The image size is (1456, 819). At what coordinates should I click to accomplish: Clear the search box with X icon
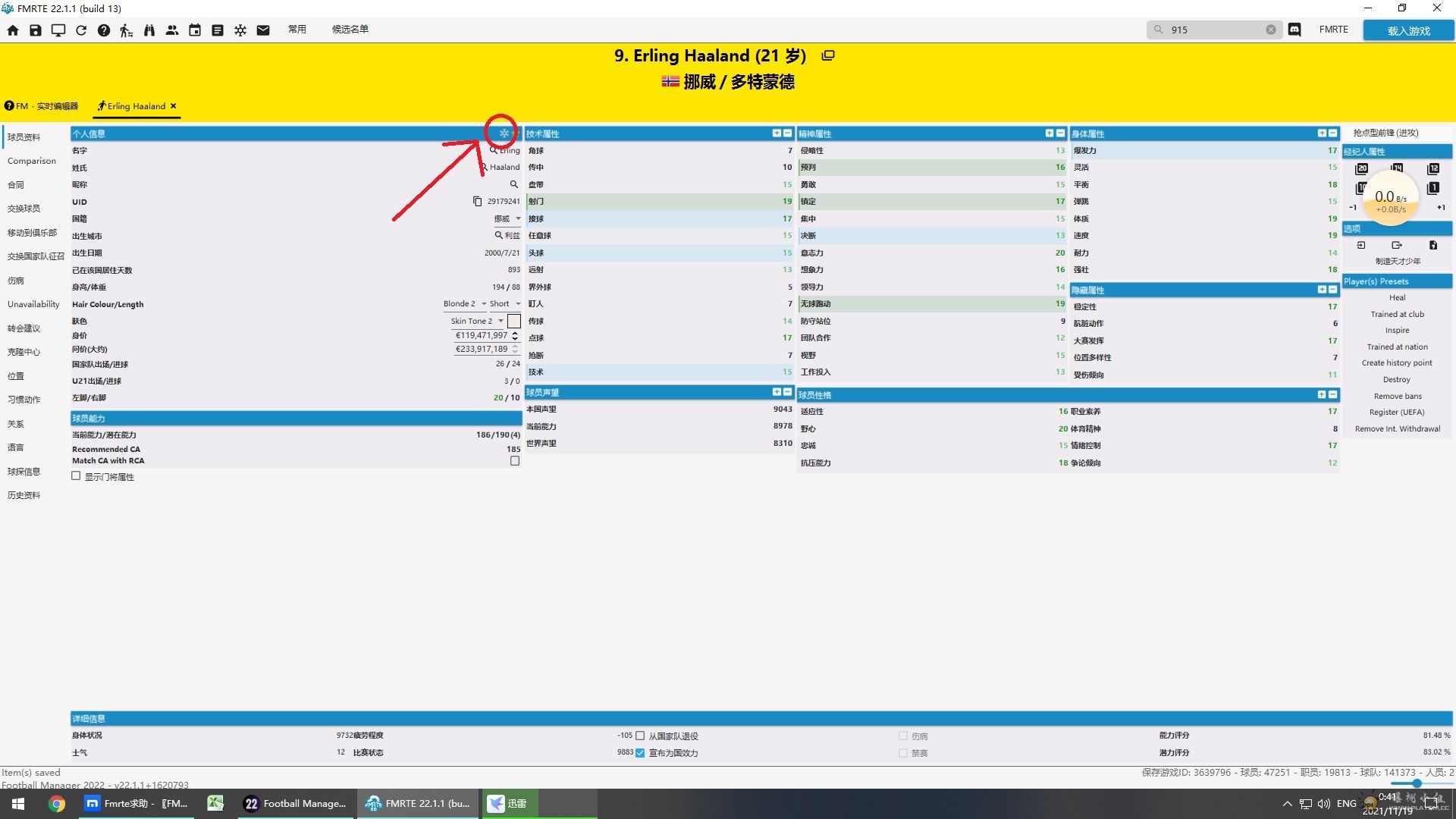[1271, 30]
